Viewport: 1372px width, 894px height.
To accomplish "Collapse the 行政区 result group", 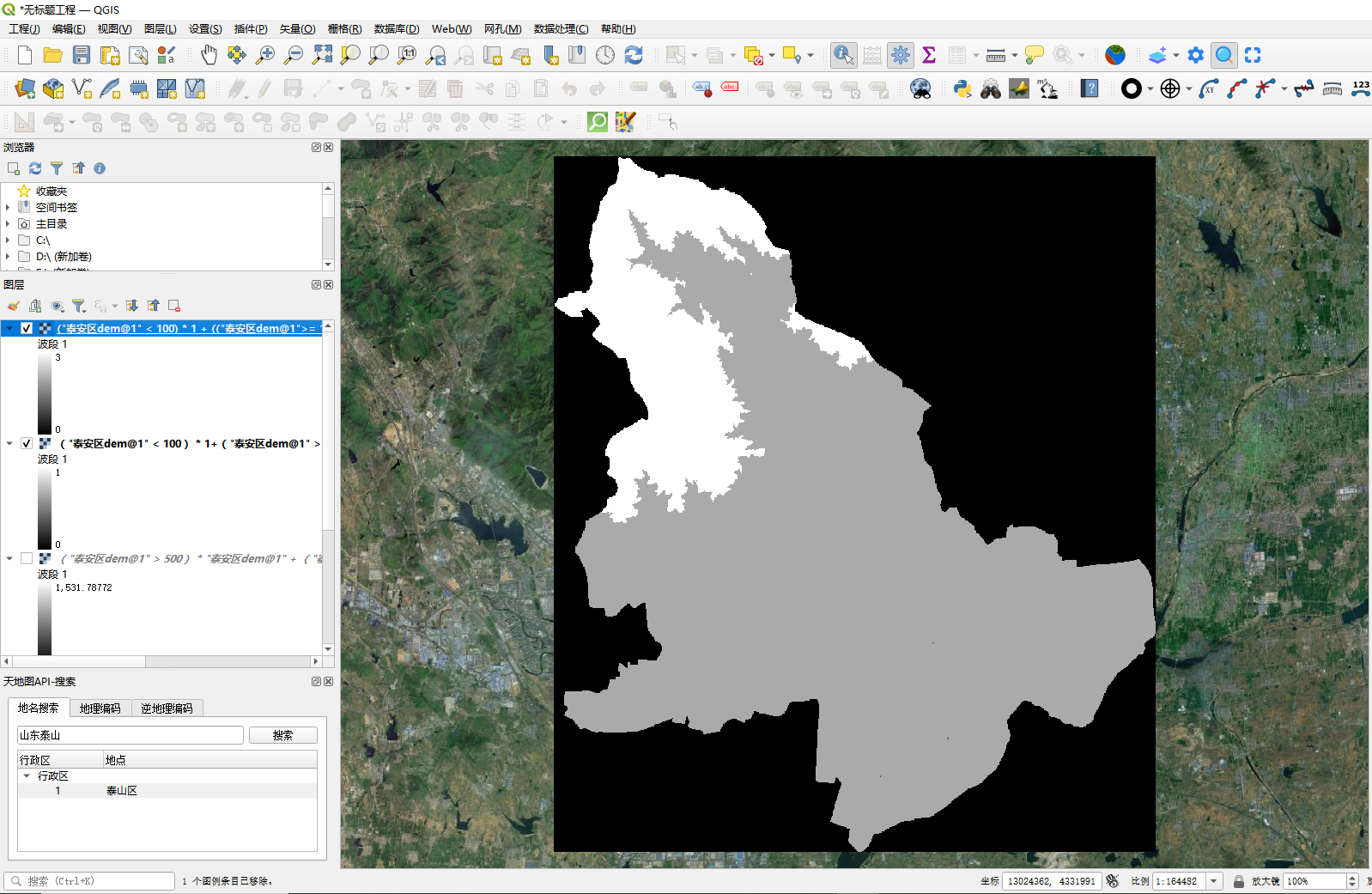I will [x=27, y=775].
